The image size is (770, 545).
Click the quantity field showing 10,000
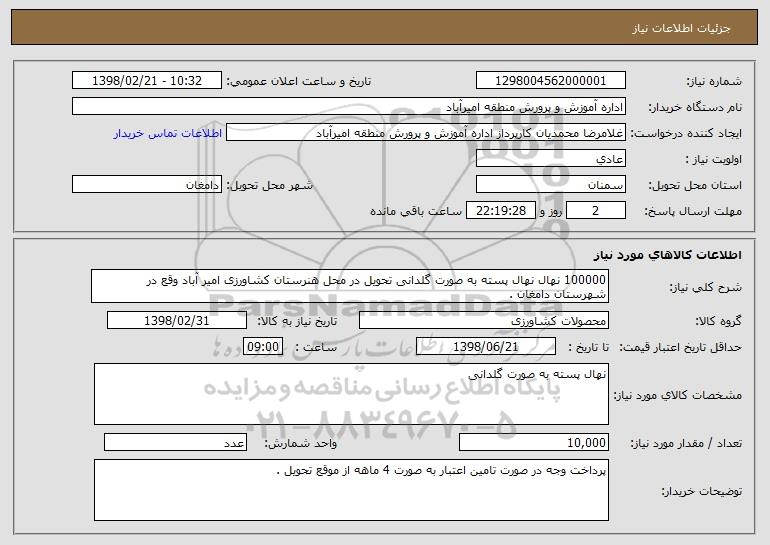534,442
